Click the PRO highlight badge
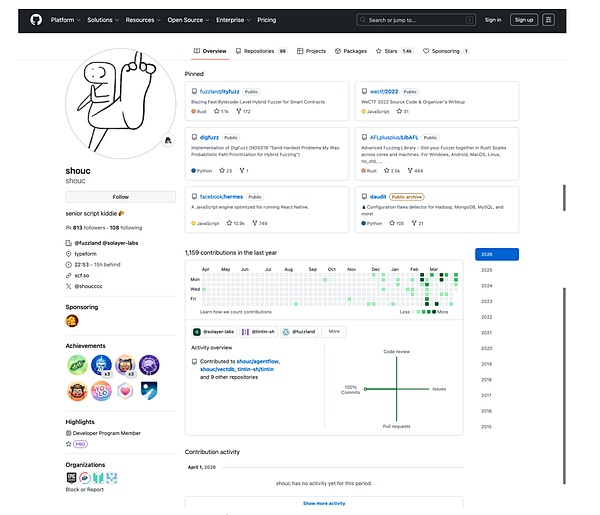Viewport: 600px width, 515px height. tap(80, 443)
